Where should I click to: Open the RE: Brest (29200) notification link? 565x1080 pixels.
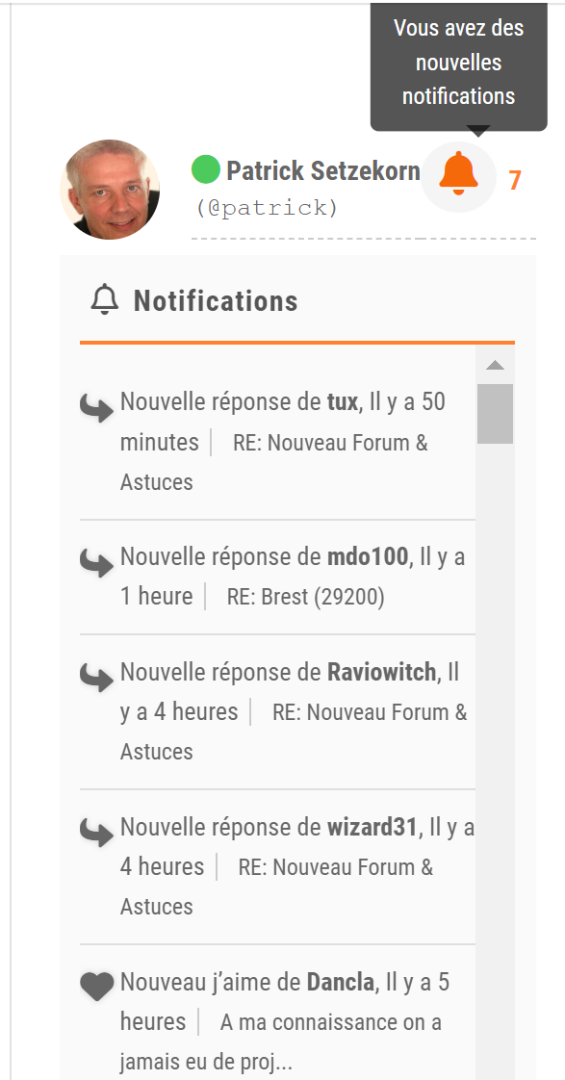pyautogui.click(x=305, y=597)
